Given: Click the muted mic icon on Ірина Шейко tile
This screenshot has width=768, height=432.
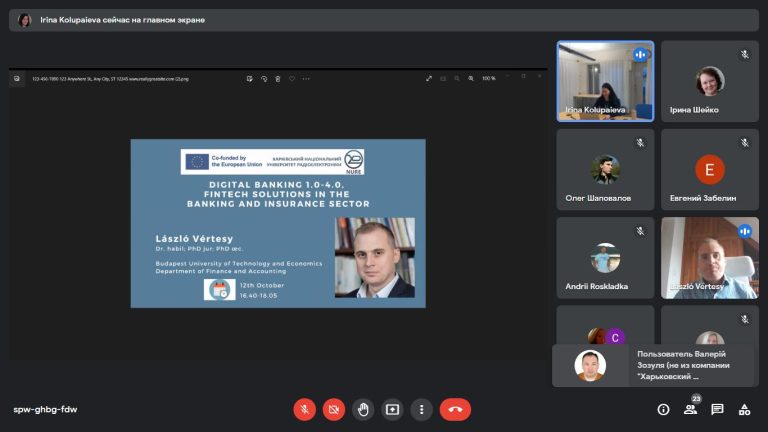Looking at the screenshot, I should coord(744,54).
